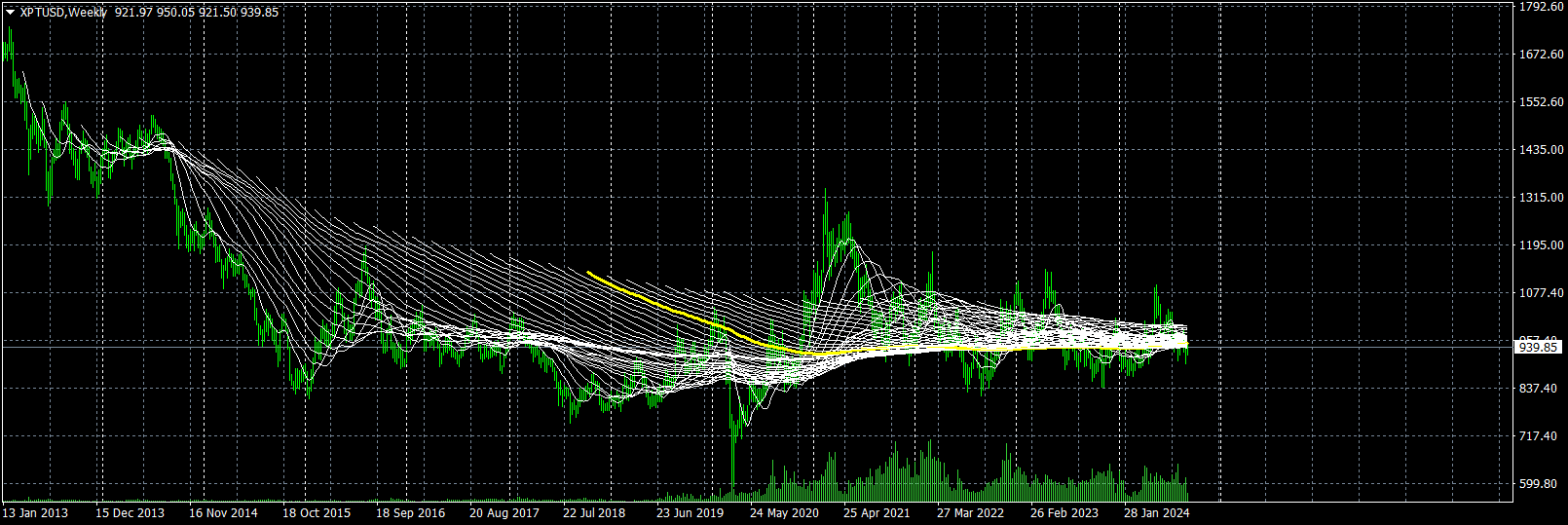Click the 1315.00 price axis label
The height and width of the screenshot is (525, 1568).
pyautogui.click(x=1542, y=198)
